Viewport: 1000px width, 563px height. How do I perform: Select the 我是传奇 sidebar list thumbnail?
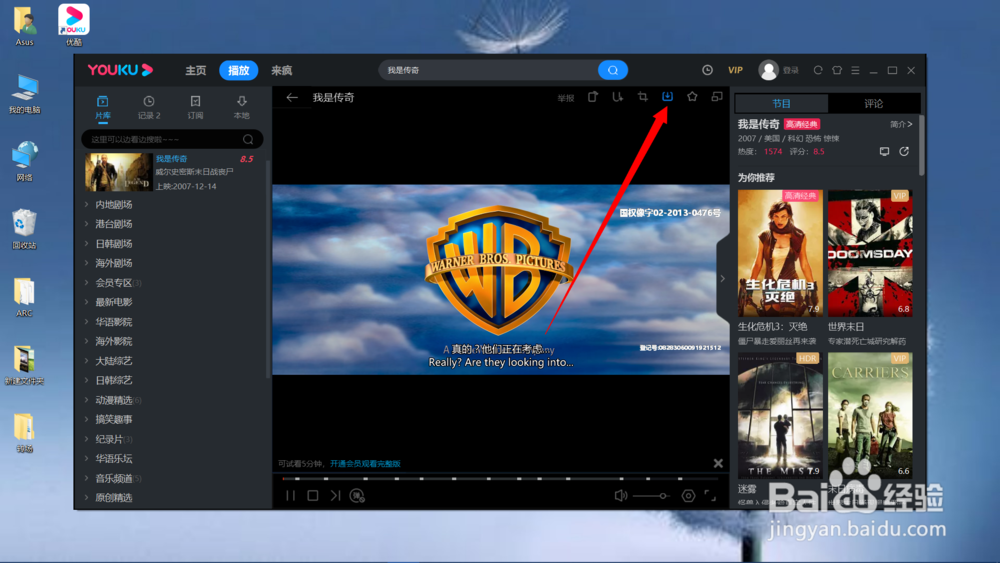pyautogui.click(x=119, y=172)
